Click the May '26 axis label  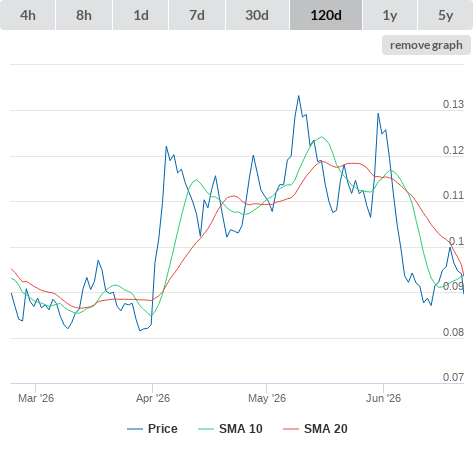[267, 398]
